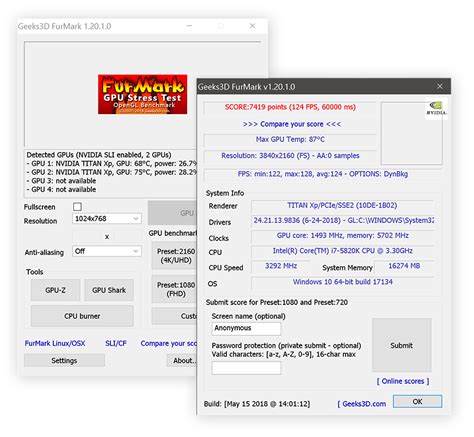Start the CPU burner
Viewport: 474px width, 437px height.
(x=82, y=316)
